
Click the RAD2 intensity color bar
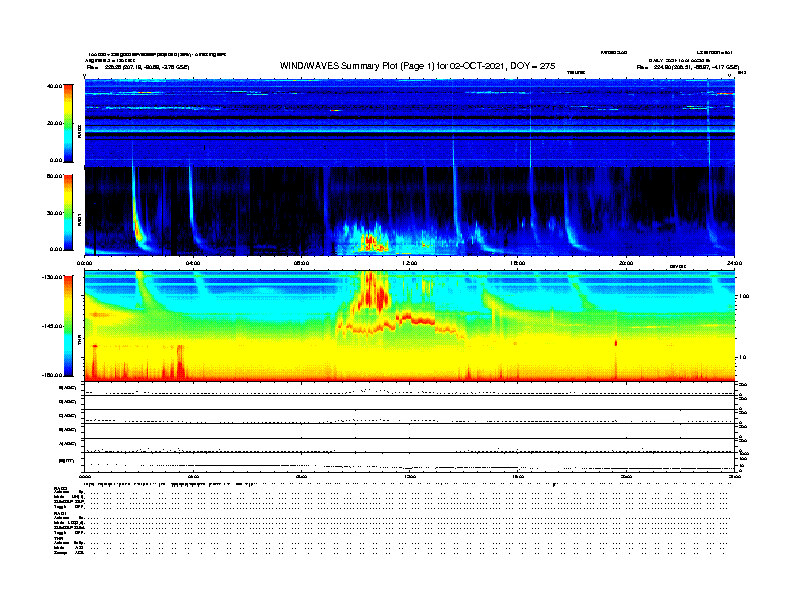(x=68, y=124)
